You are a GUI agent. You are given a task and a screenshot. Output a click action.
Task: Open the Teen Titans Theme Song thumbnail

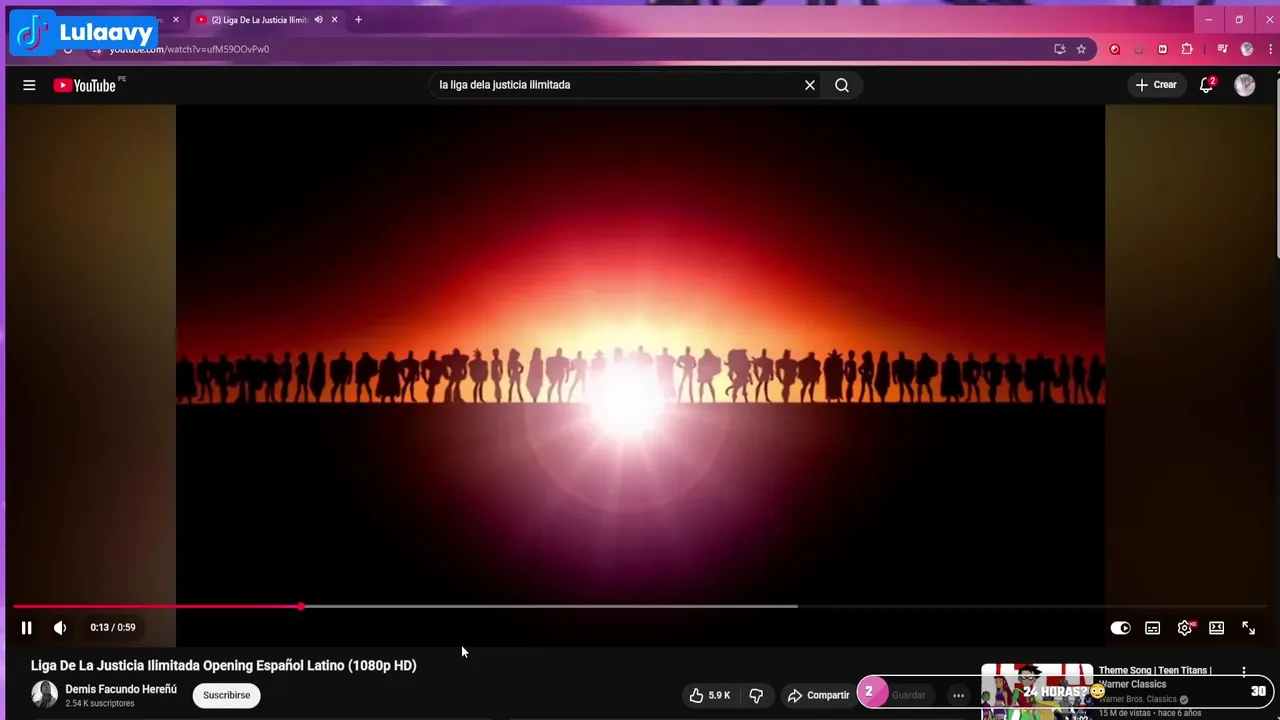[1037, 692]
